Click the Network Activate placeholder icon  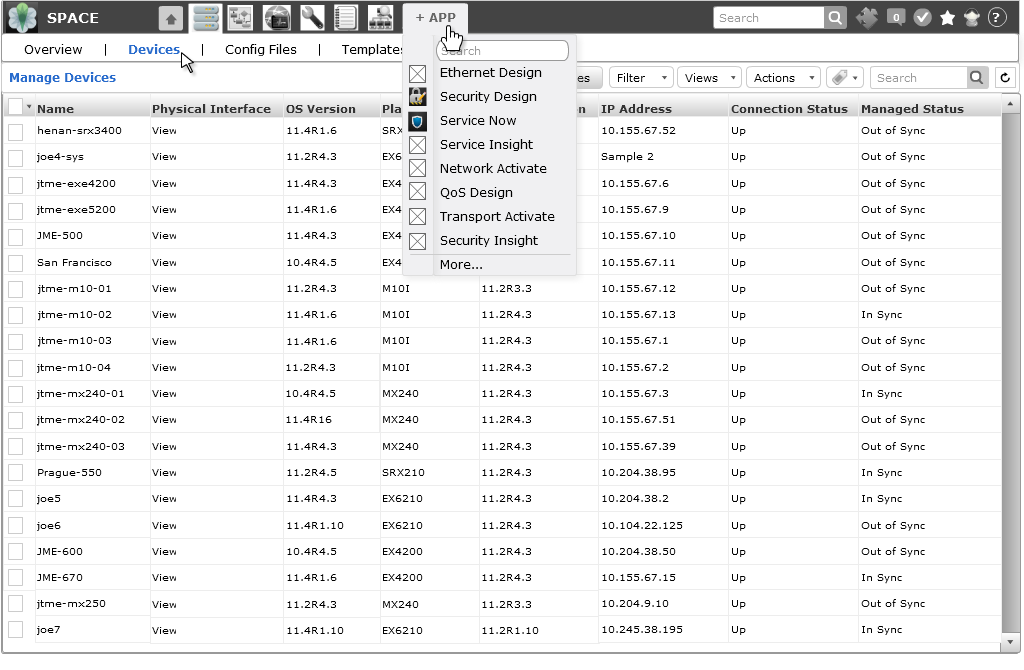coord(417,168)
